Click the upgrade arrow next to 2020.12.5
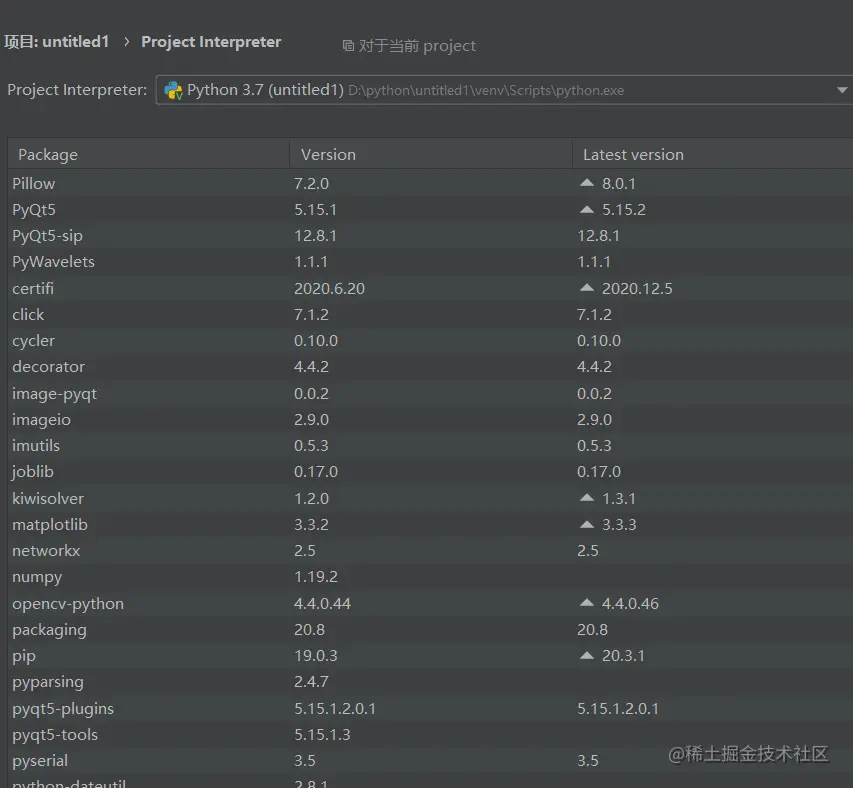This screenshot has width=853, height=788. point(587,288)
